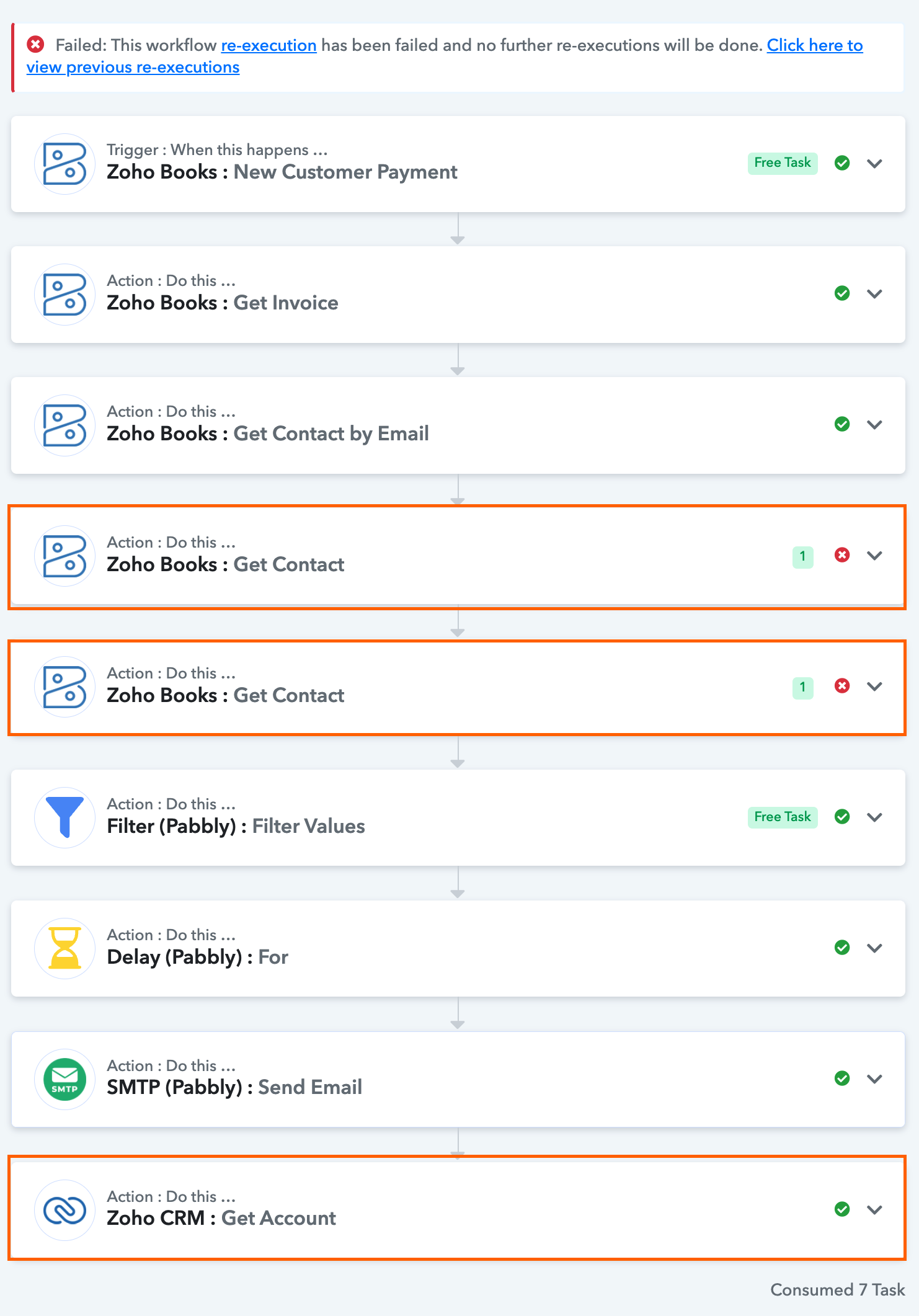Click the Zoho Books icon on New Customer Payment trigger

coord(64,164)
